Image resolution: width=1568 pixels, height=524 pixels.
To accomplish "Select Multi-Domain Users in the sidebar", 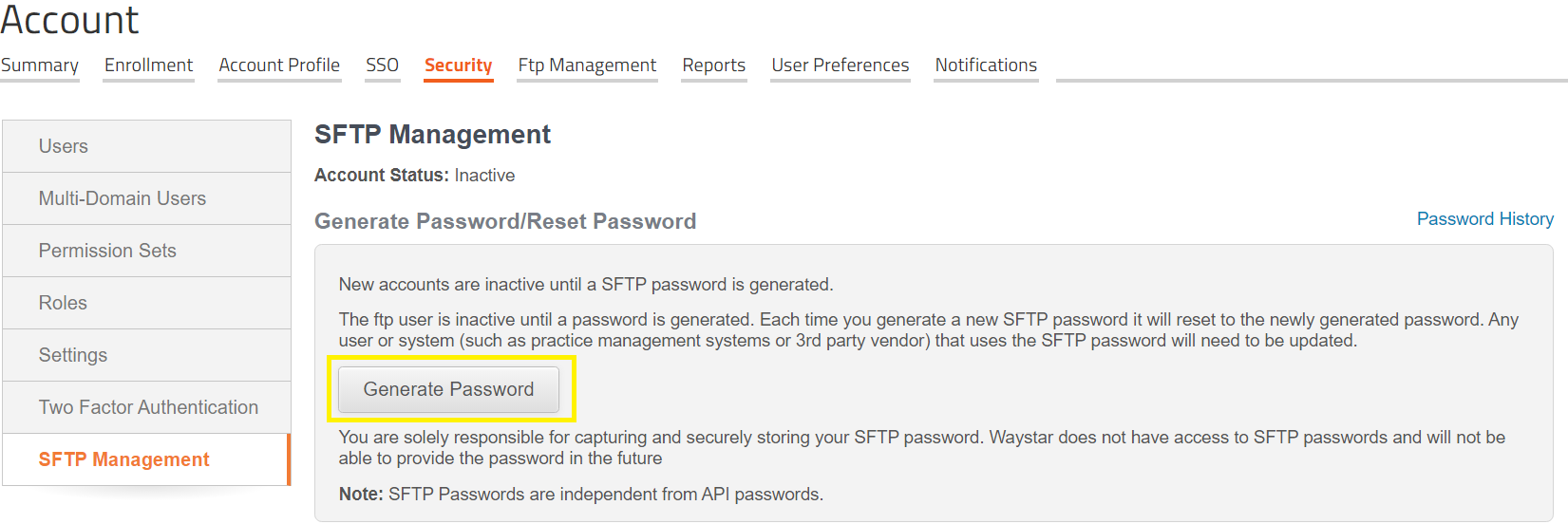I will [x=123, y=198].
